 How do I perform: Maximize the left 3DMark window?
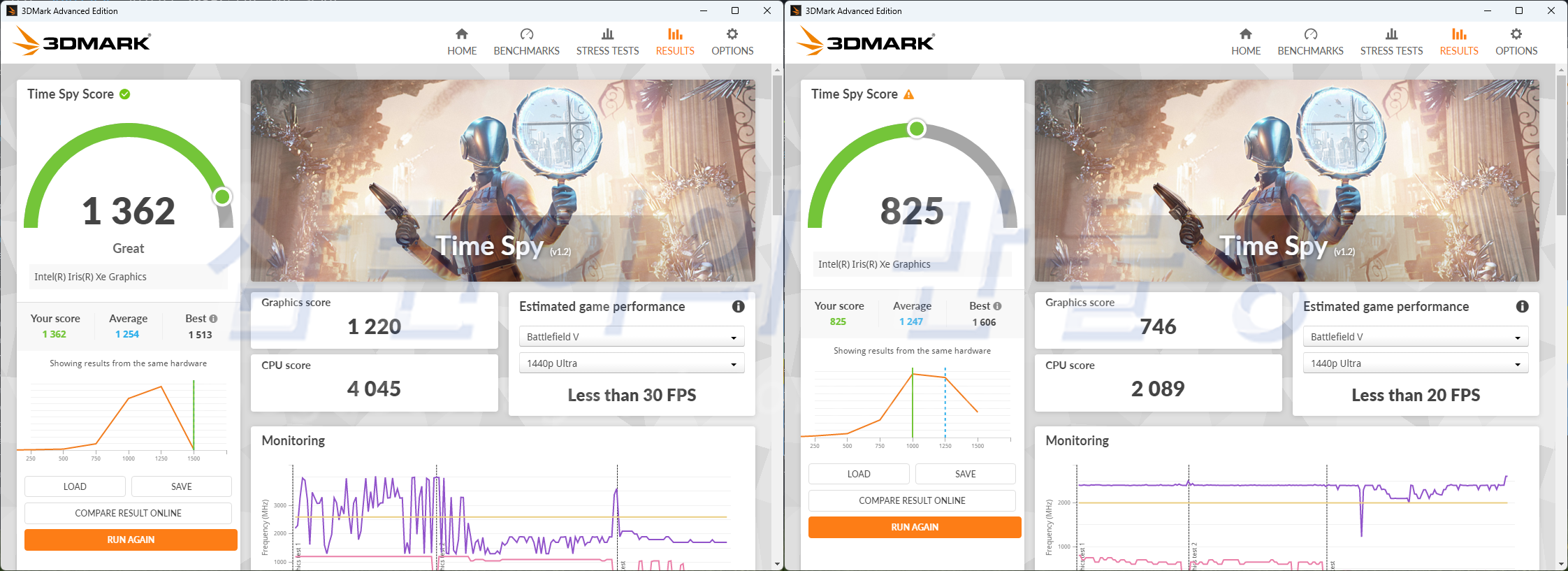(x=735, y=10)
